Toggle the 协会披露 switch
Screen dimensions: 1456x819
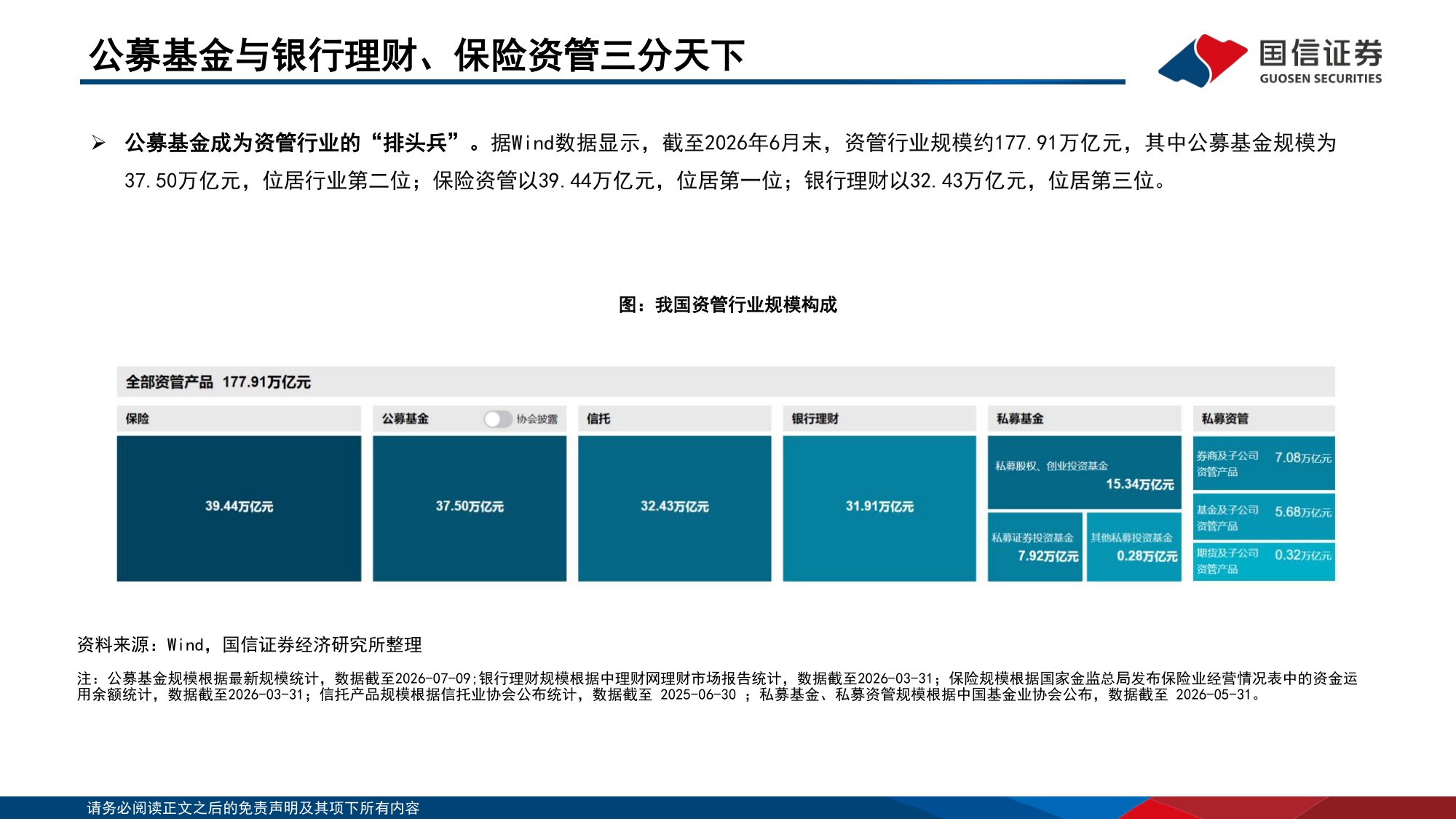coord(498,419)
